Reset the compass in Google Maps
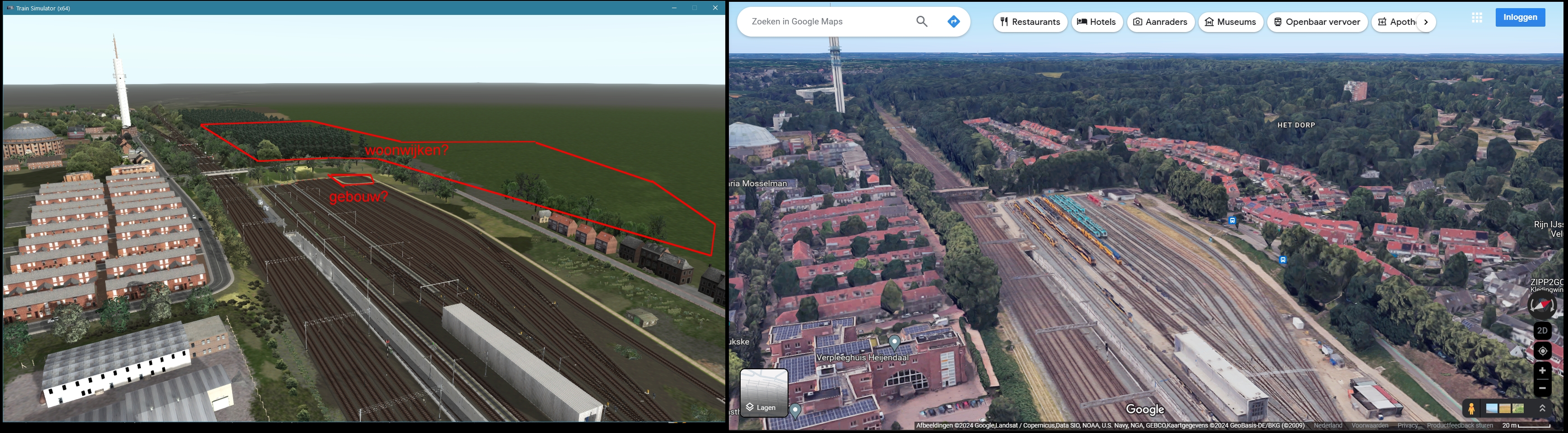The image size is (1568, 433). point(1542,305)
